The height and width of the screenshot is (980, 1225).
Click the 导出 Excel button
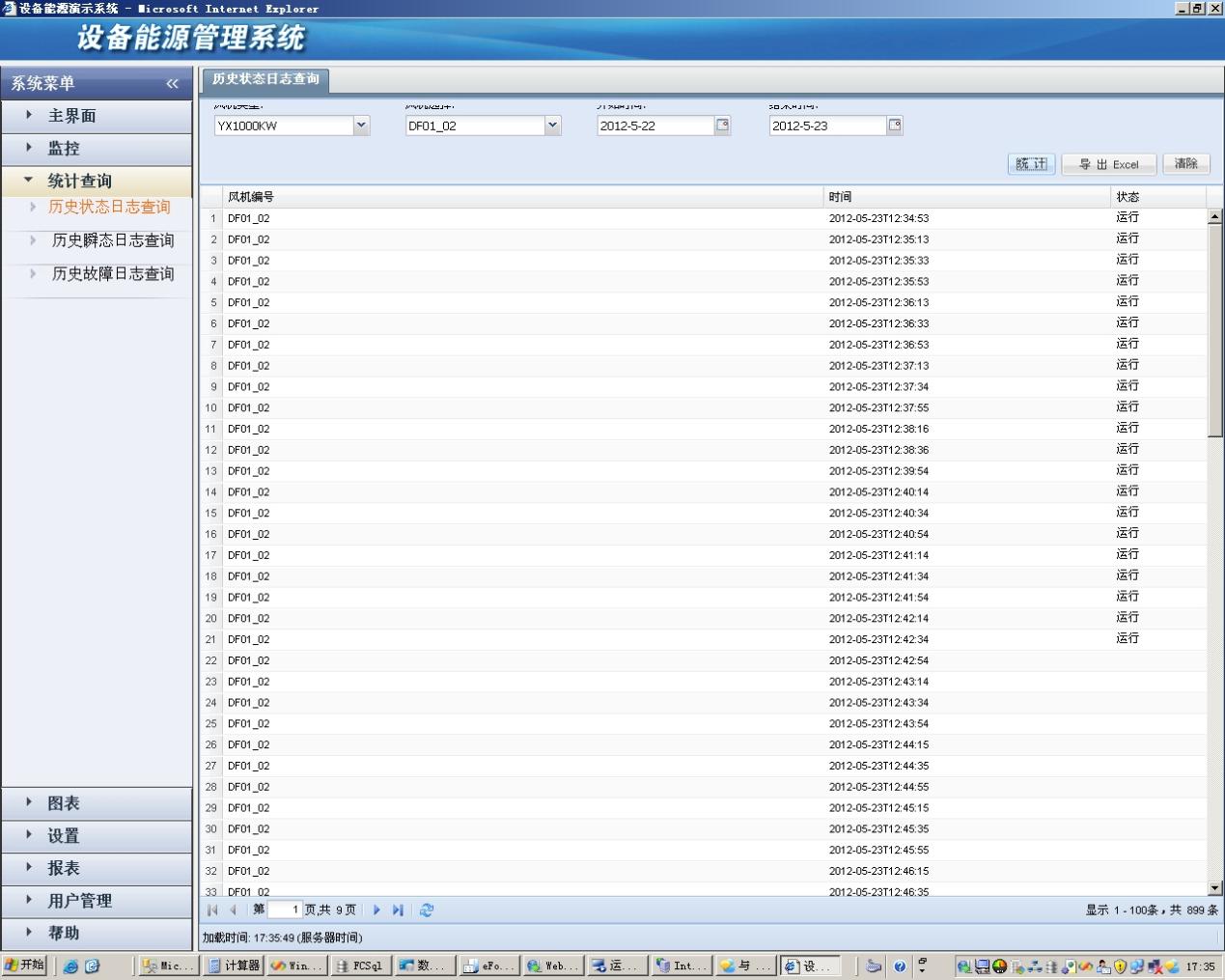point(1108,164)
